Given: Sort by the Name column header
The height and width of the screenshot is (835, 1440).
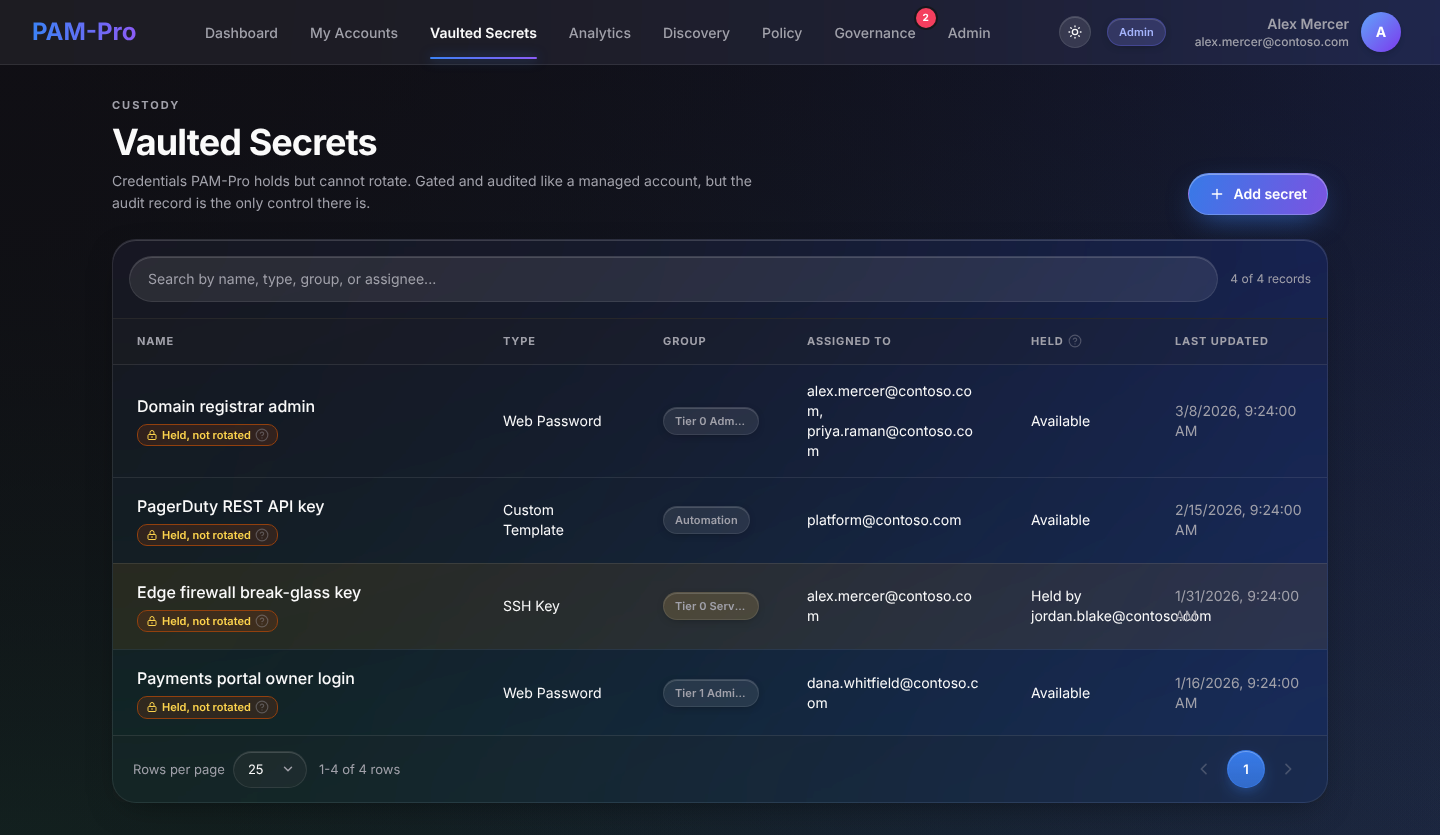Looking at the screenshot, I should point(155,341).
